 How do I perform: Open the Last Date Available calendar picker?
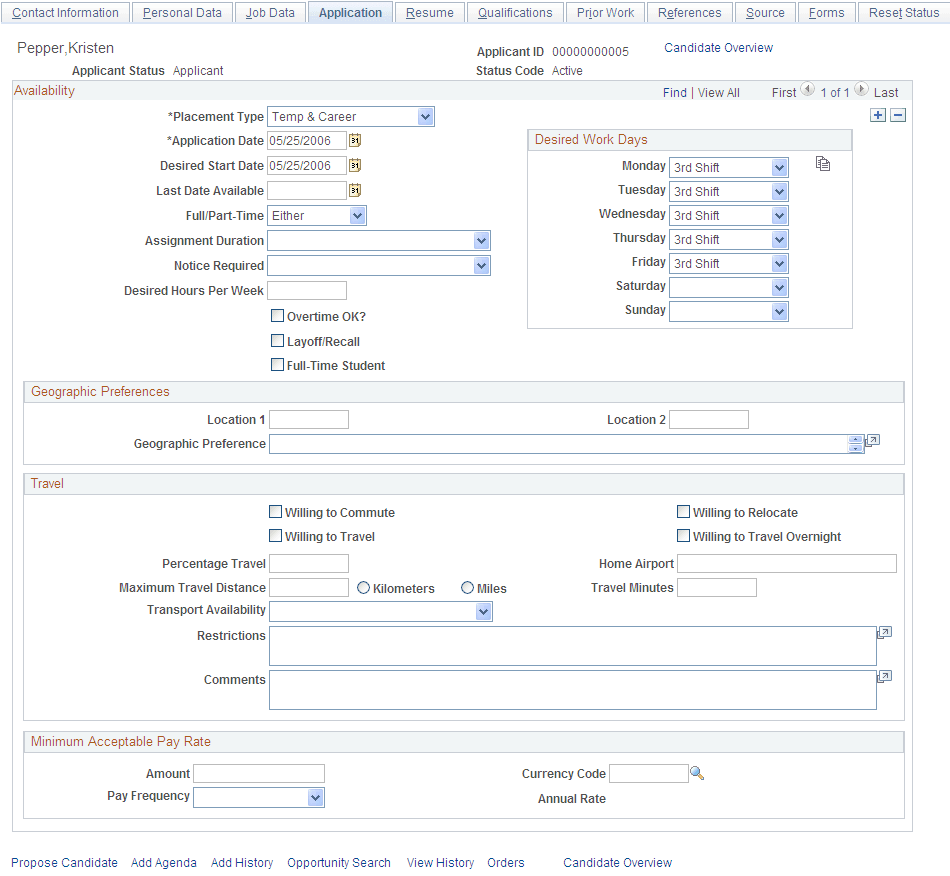tap(355, 190)
